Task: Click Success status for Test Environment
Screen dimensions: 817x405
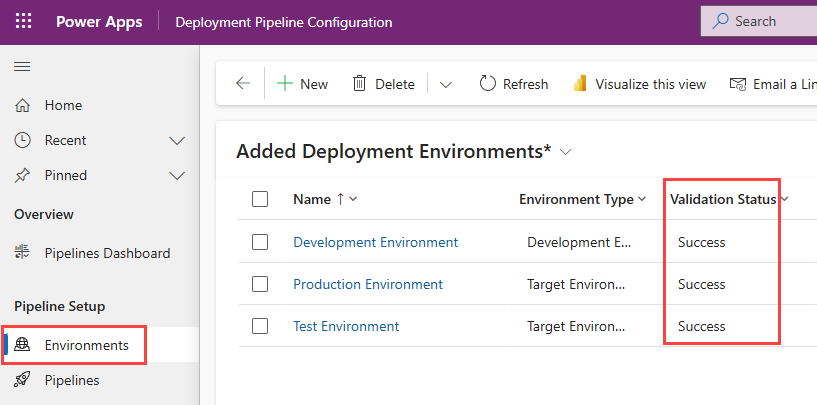Action: pyautogui.click(x=701, y=326)
